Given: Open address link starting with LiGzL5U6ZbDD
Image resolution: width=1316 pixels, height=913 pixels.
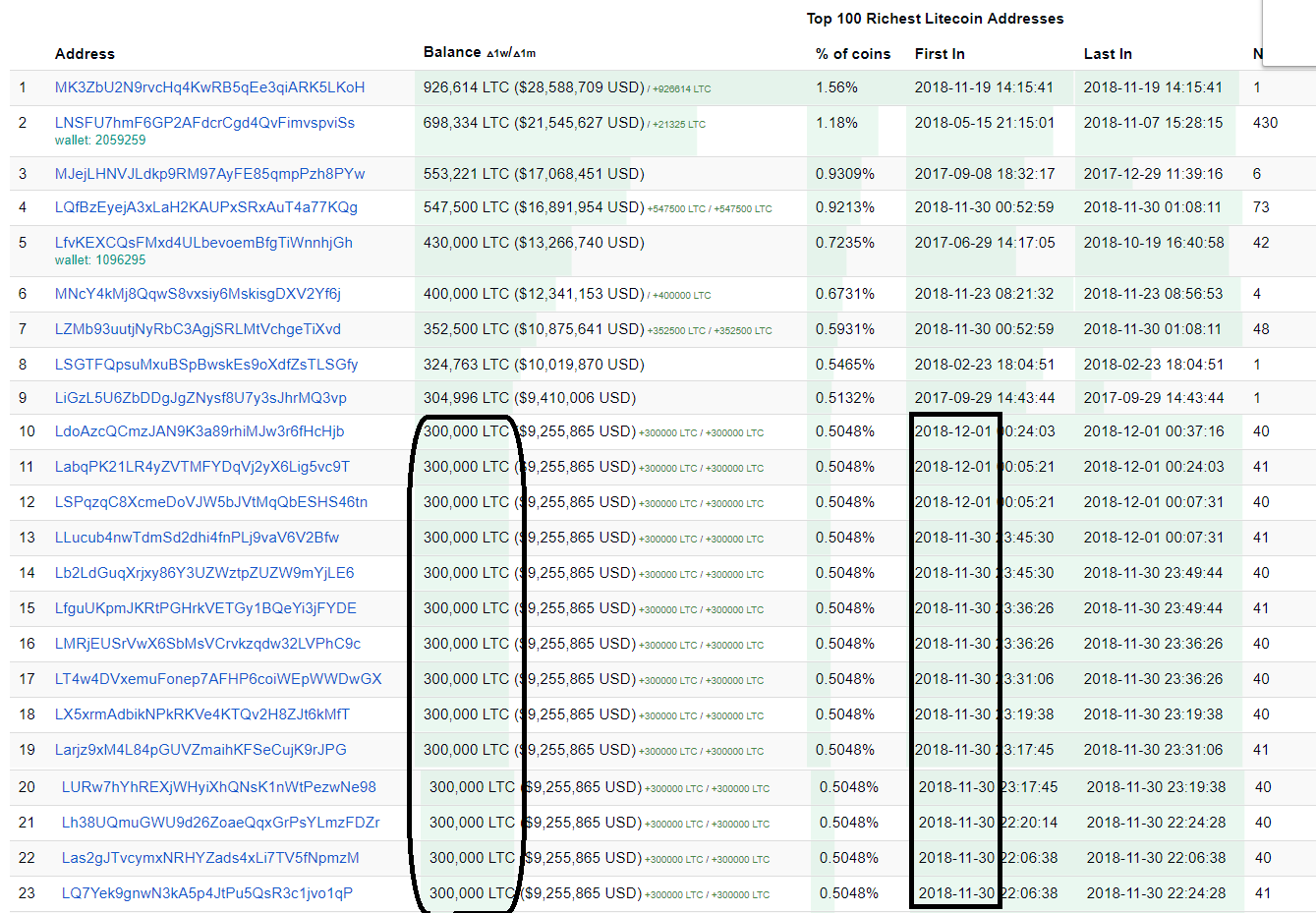Looking at the screenshot, I should (200, 398).
